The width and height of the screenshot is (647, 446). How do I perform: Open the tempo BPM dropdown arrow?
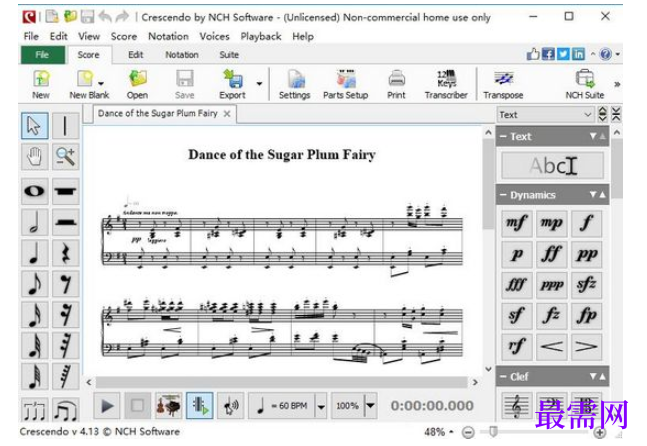coord(321,406)
